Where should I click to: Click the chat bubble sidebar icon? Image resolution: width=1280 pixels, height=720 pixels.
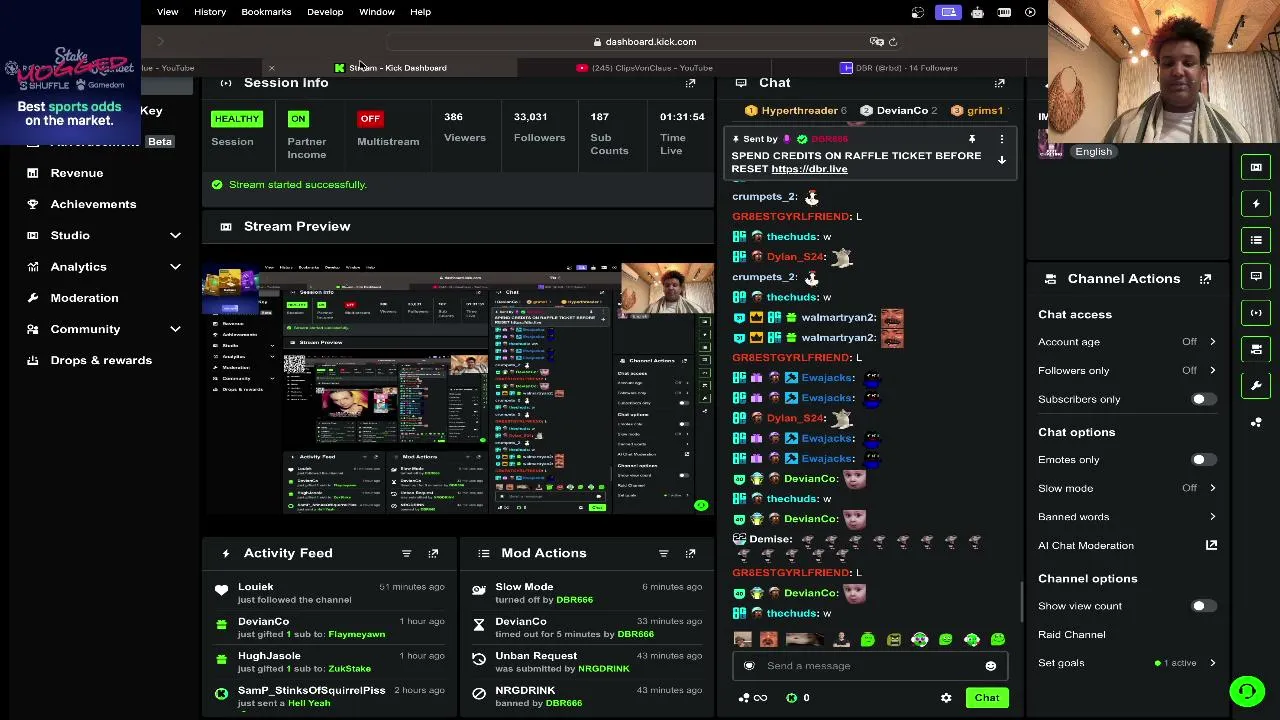point(1256,276)
